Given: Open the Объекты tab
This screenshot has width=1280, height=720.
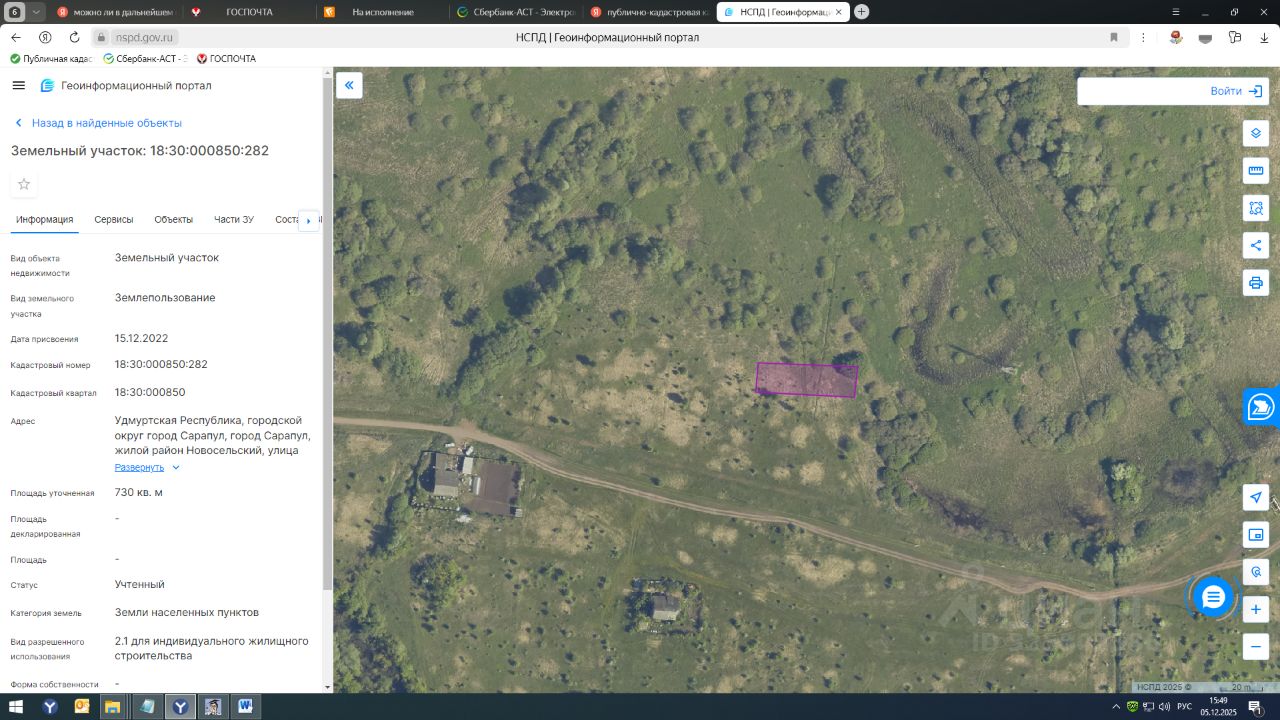Looking at the screenshot, I should (174, 220).
